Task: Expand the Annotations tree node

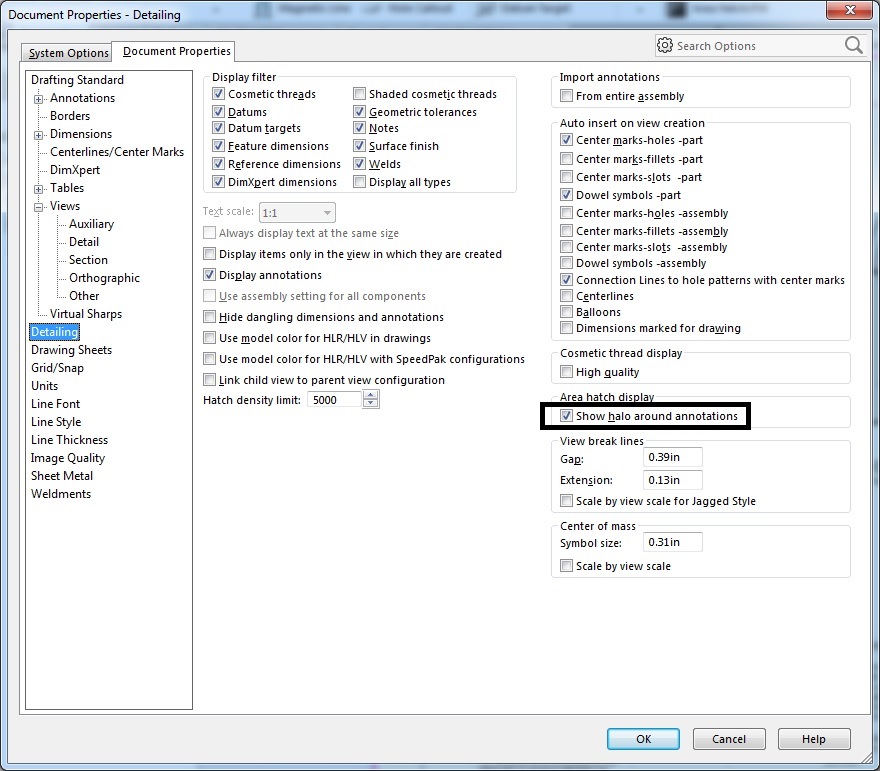Action: (39, 98)
